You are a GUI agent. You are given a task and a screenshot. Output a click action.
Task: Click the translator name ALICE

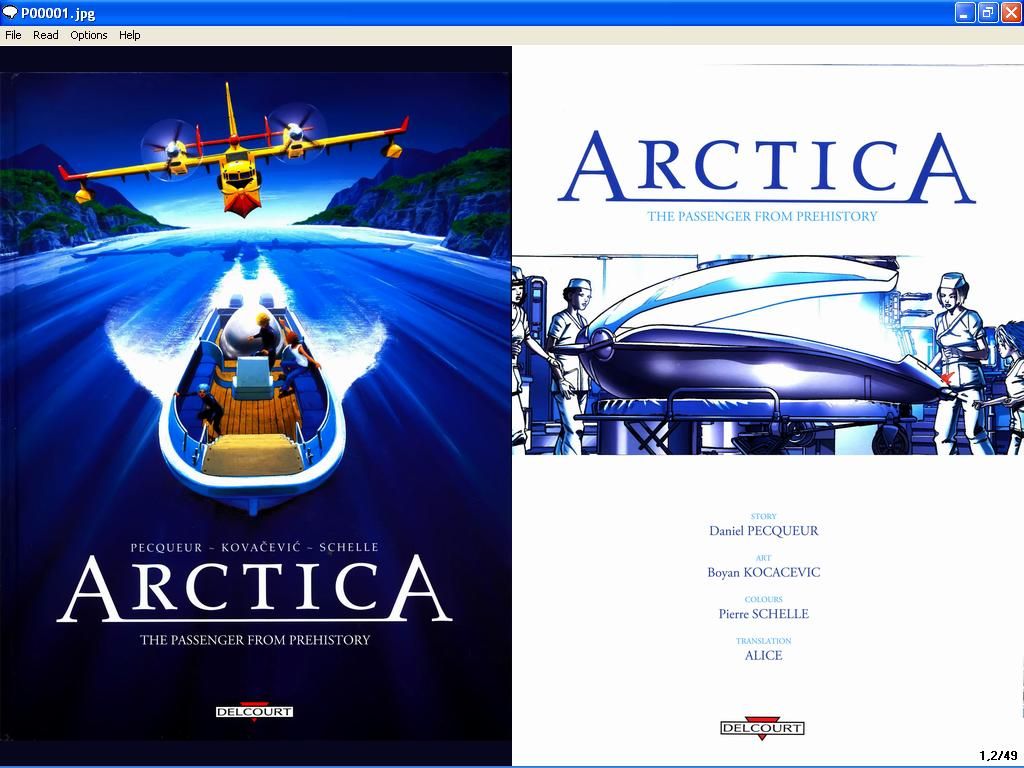tap(763, 656)
